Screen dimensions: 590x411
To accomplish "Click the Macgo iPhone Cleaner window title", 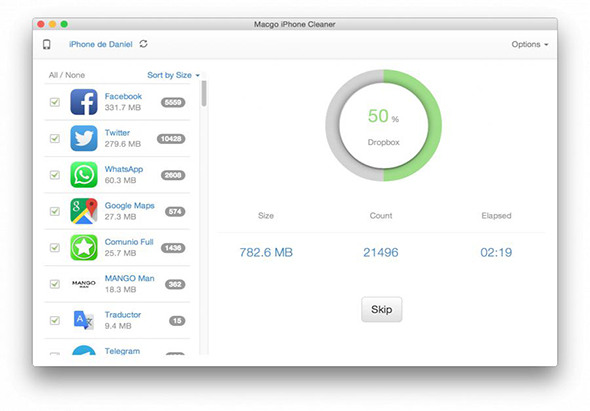I will 294,24.
